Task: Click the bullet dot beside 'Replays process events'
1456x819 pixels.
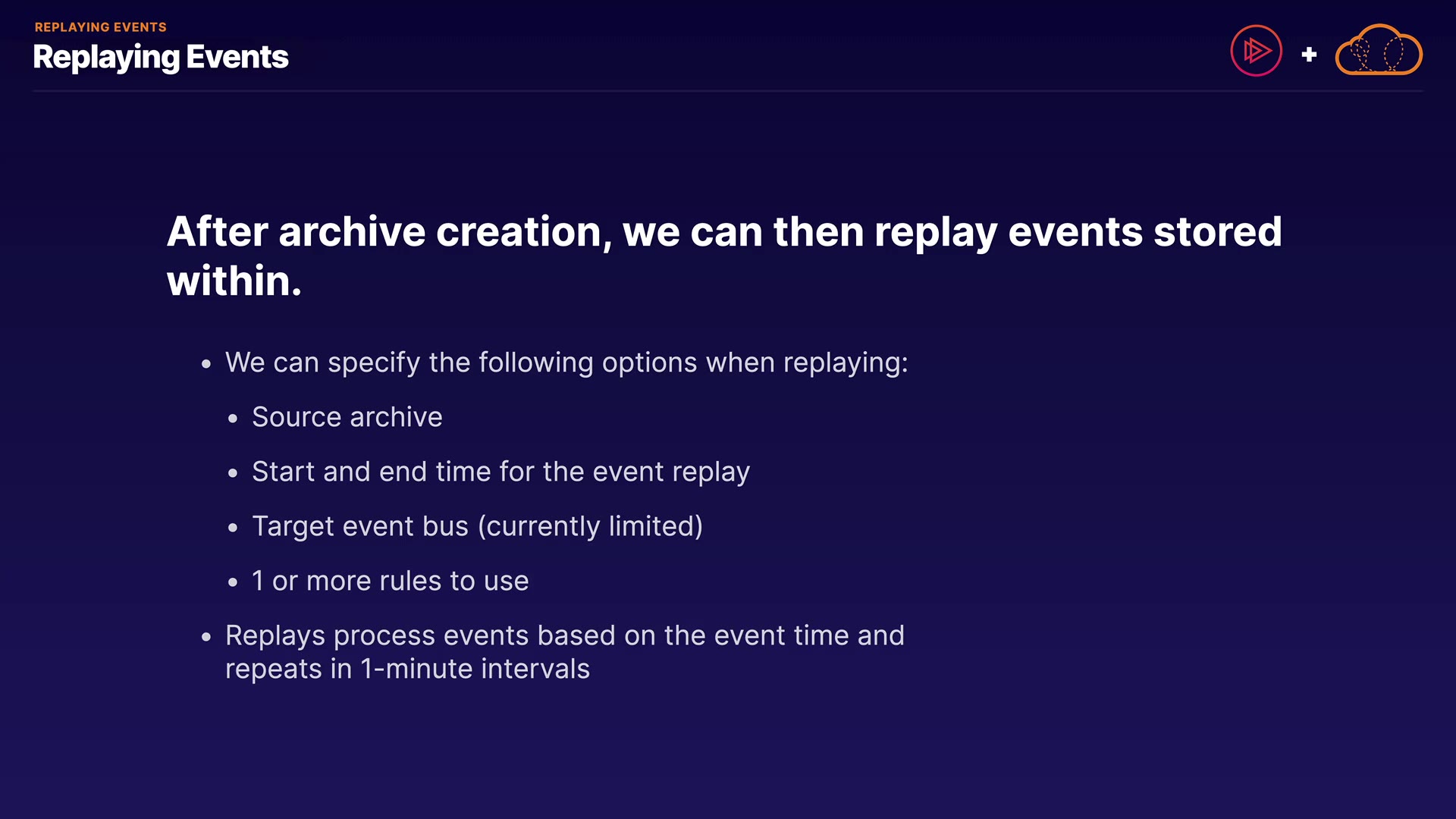Action: tap(206, 637)
